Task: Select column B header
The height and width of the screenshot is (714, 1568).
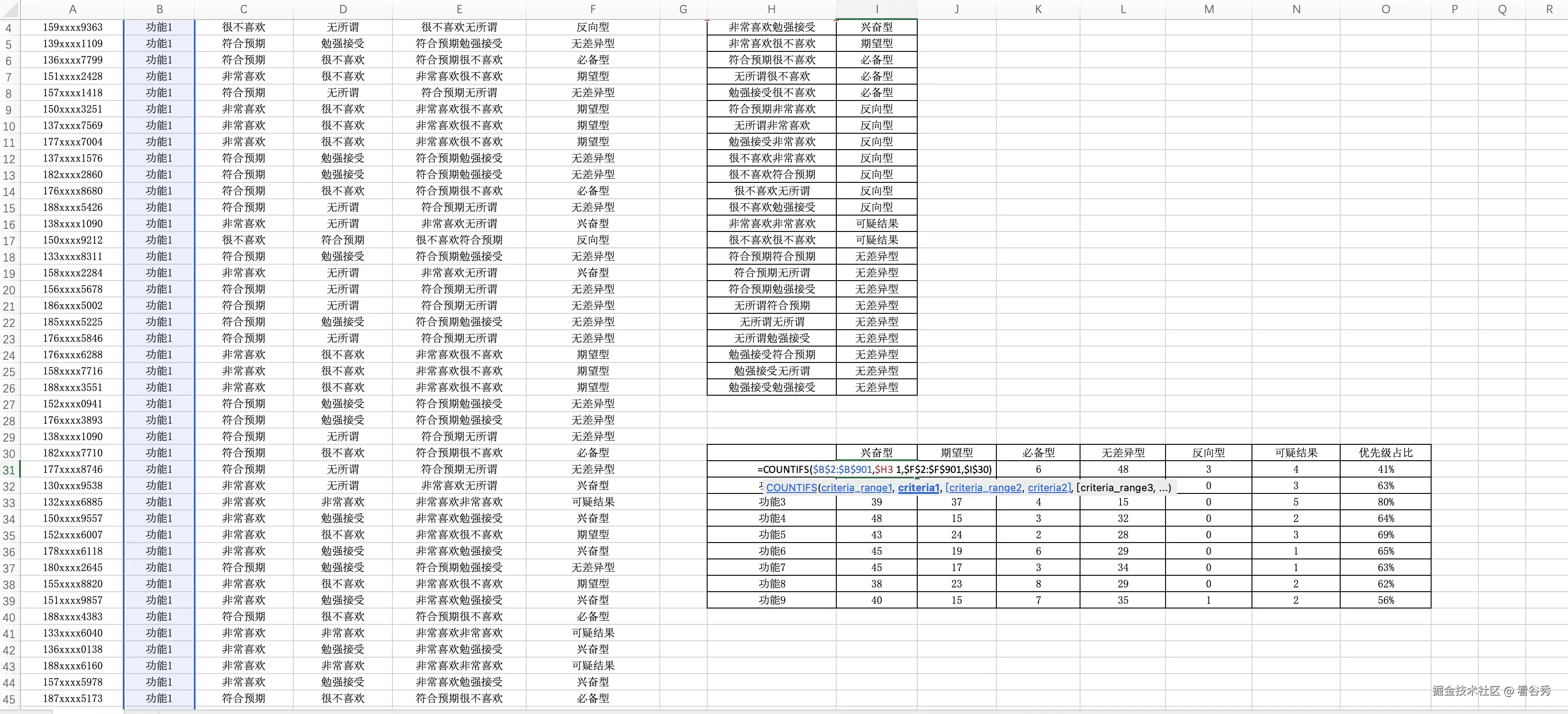Action: click(160, 9)
